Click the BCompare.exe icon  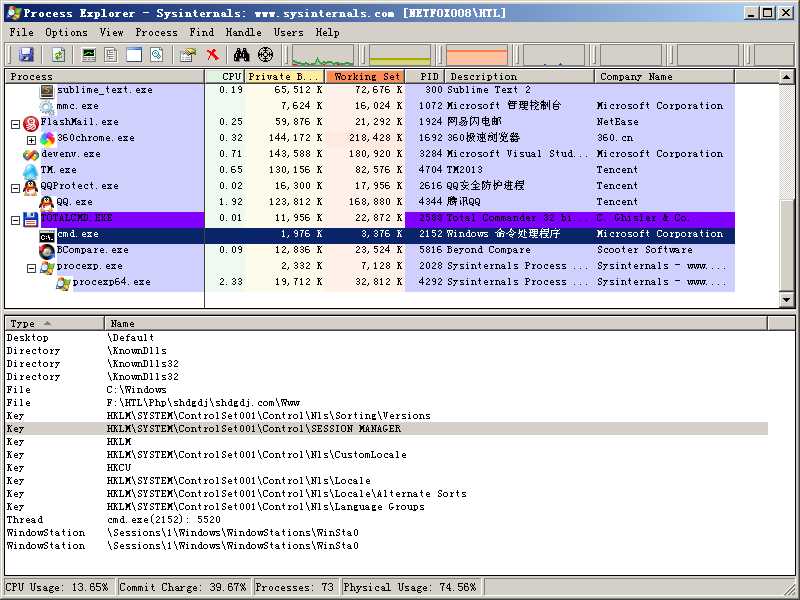[46, 251]
